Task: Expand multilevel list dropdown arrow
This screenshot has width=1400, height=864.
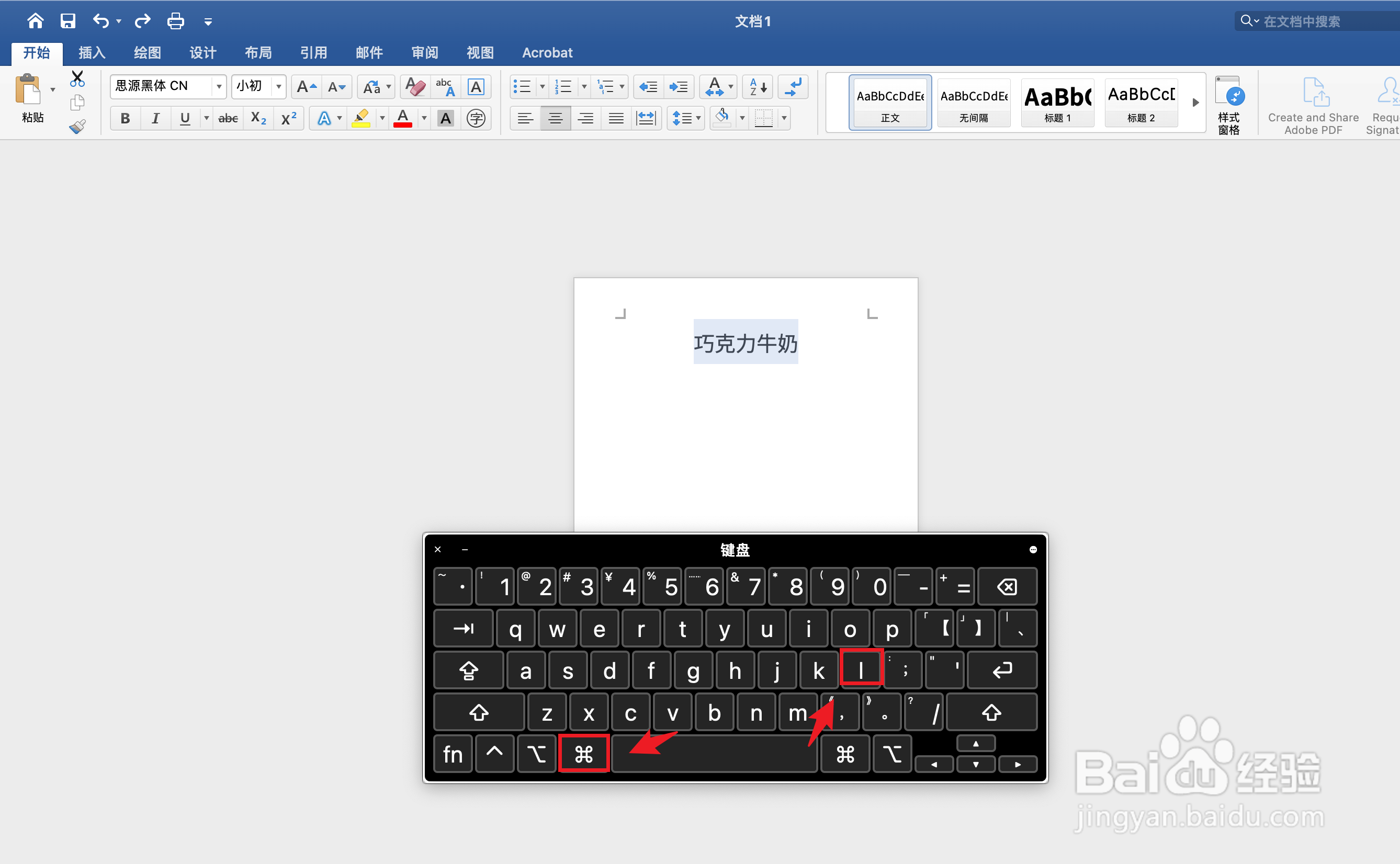Action: pos(622,87)
